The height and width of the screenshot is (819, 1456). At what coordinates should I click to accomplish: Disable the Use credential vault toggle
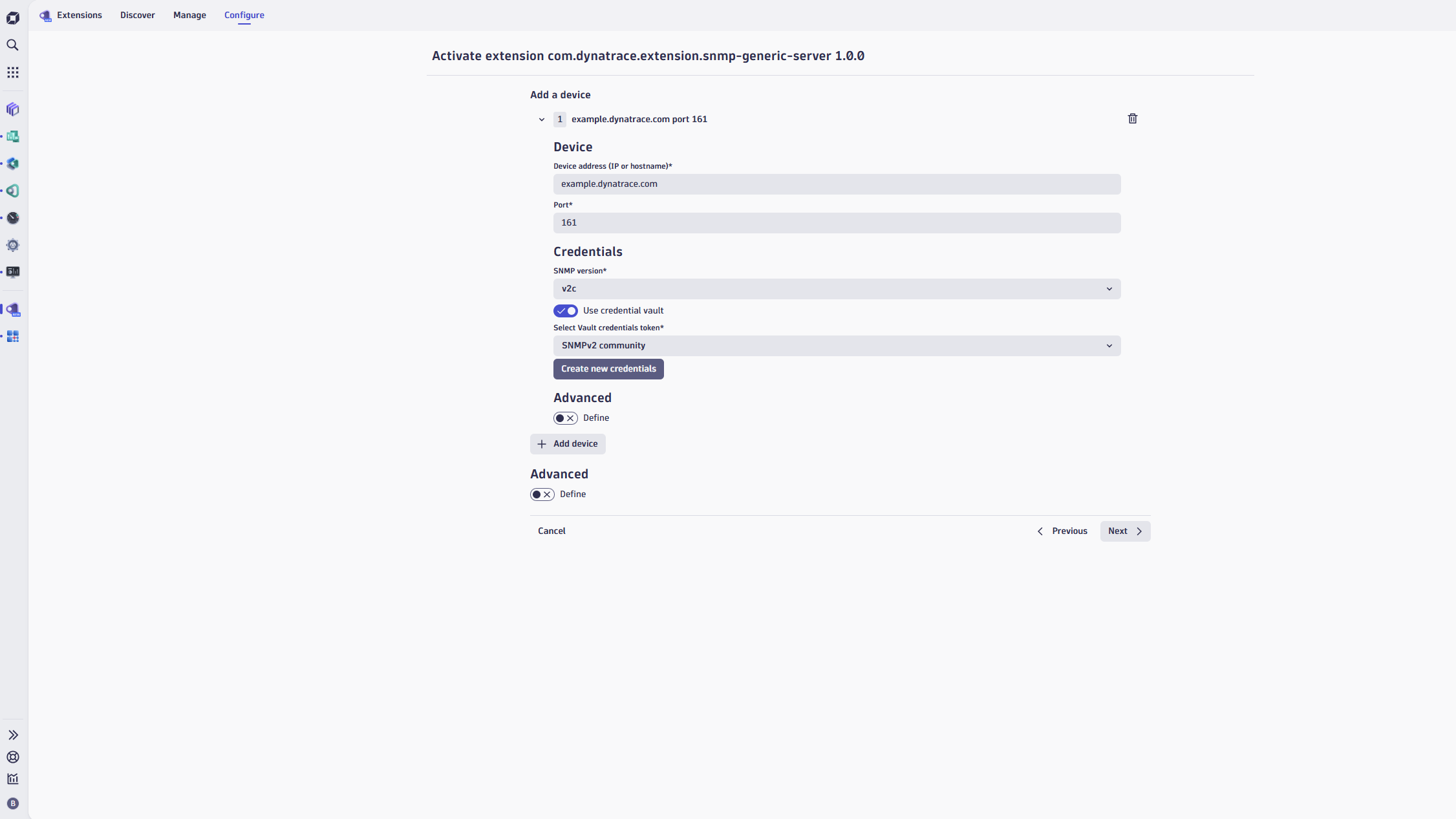[564, 311]
